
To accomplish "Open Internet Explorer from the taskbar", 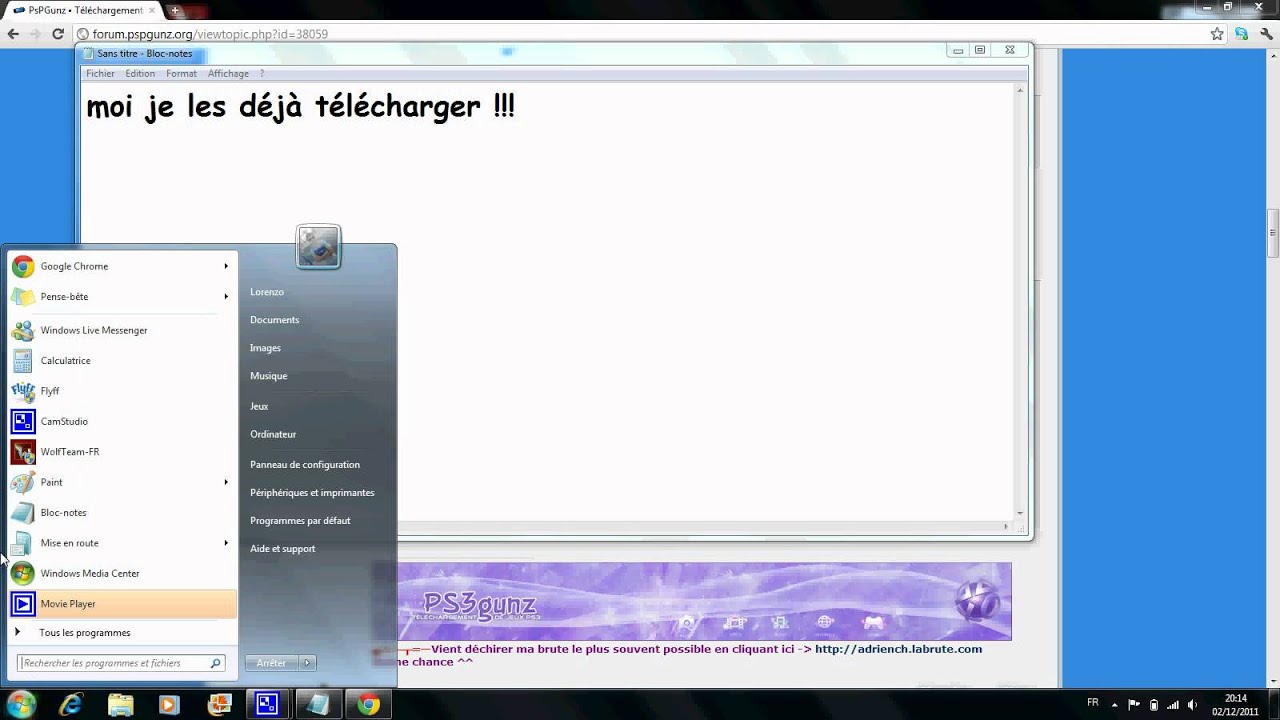I will pyautogui.click(x=70, y=704).
